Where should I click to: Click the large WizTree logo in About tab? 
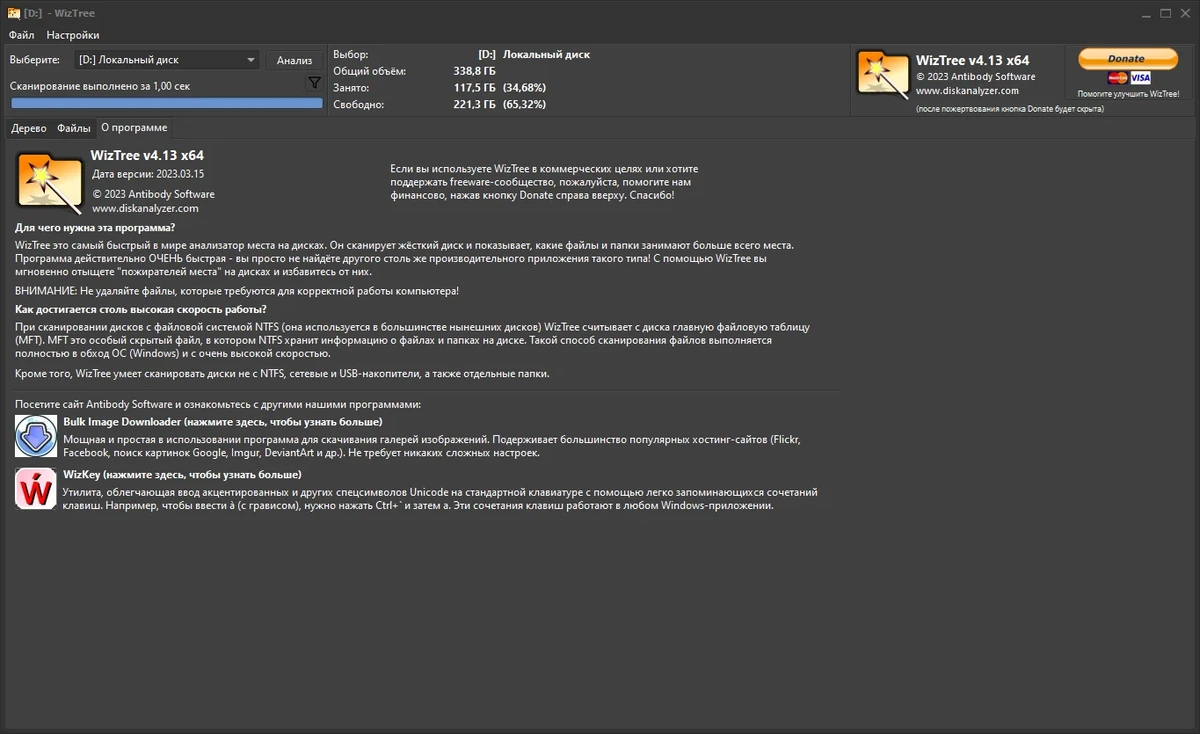pyautogui.click(x=49, y=181)
